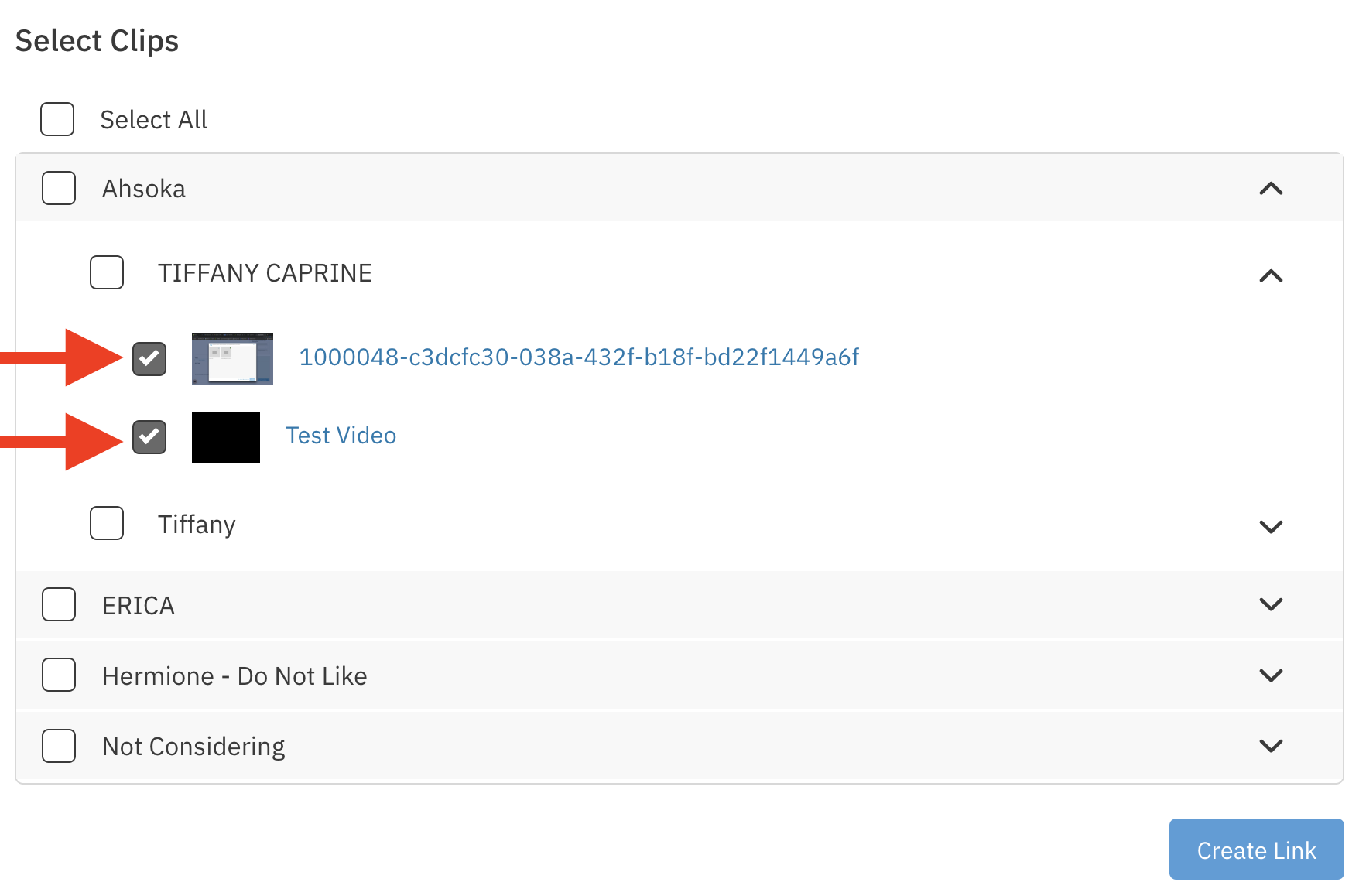The width and height of the screenshot is (1359, 896).
Task: Check the Not Considering checkbox
Action: [x=59, y=745]
